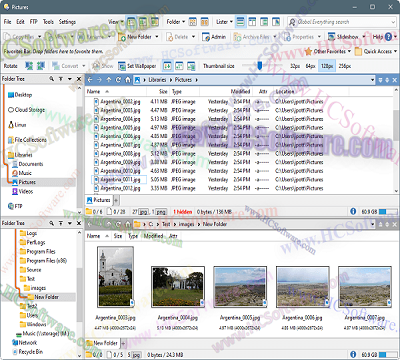The width and height of the screenshot is (400, 360).
Task: Open Properties from the toolbar
Action: pos(299,37)
